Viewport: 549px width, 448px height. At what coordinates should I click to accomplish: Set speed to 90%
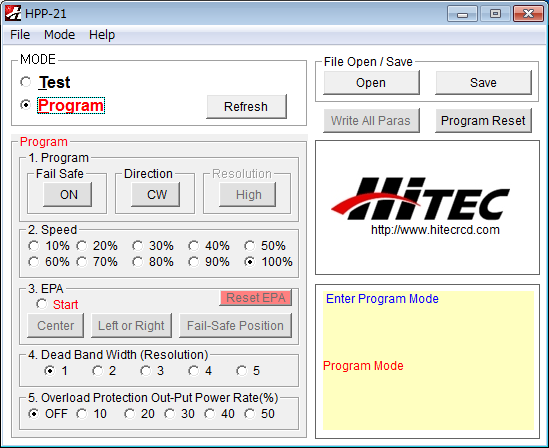pos(194,262)
